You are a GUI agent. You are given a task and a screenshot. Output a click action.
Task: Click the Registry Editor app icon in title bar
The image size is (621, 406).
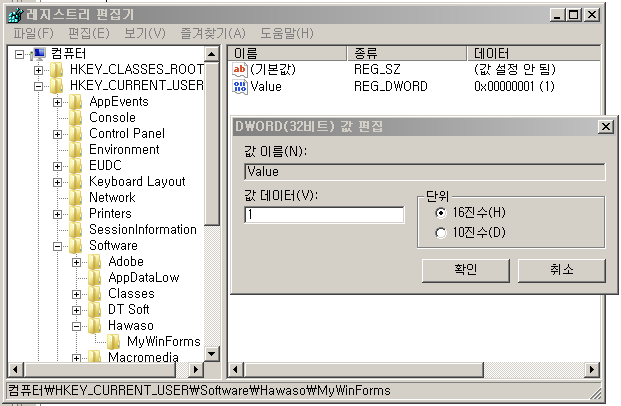(16, 15)
